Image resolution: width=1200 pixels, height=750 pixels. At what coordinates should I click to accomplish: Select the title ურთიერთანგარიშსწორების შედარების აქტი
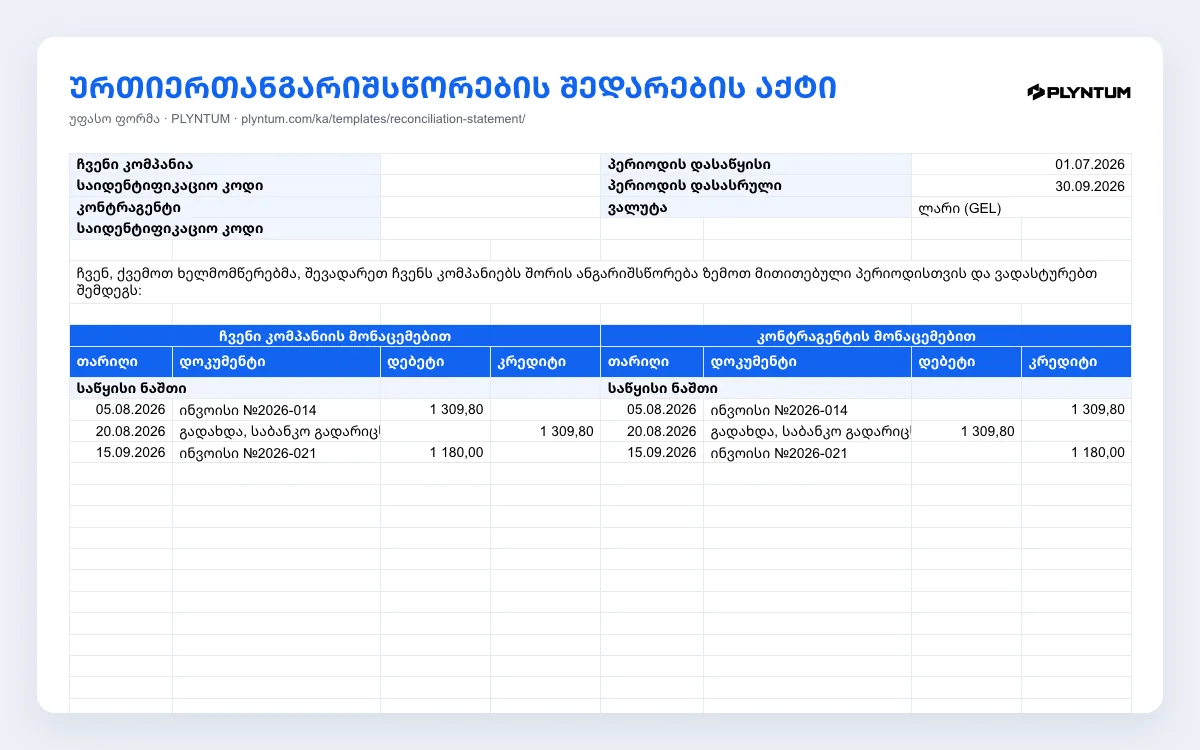(x=453, y=87)
